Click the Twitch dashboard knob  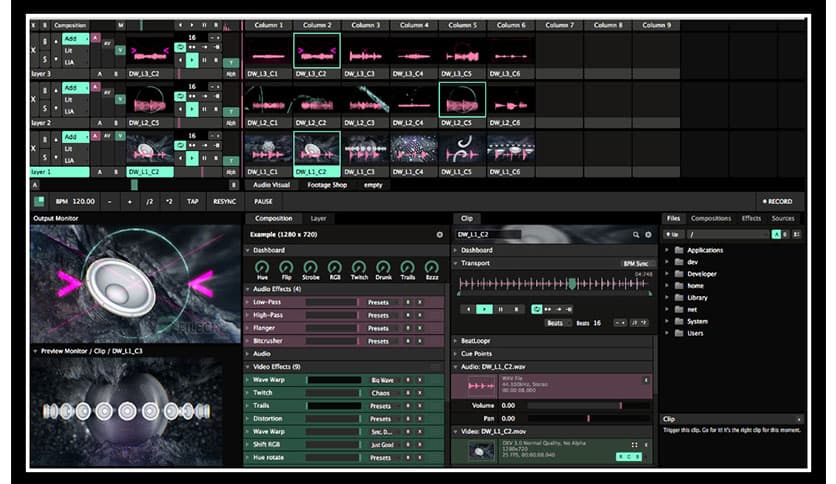[359, 267]
